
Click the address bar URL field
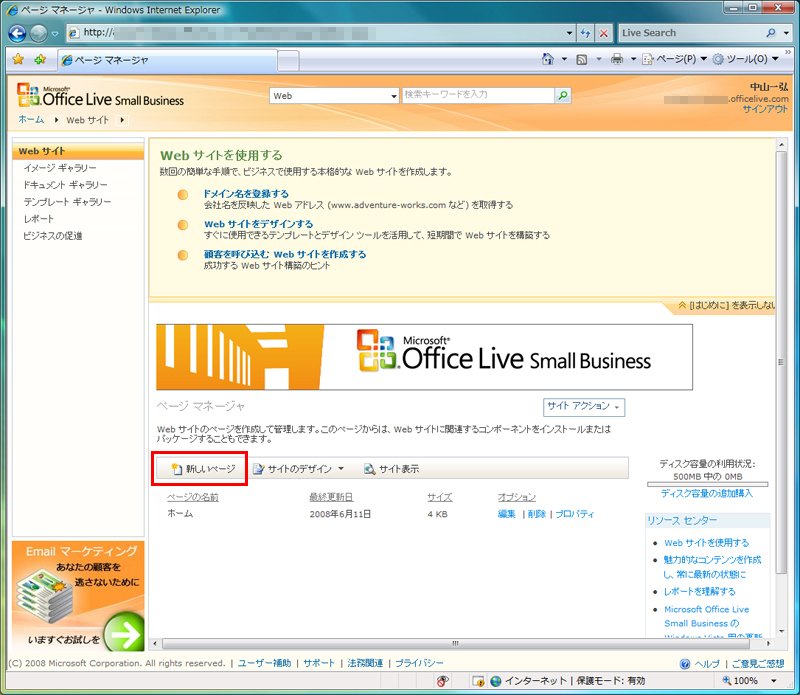coord(315,33)
